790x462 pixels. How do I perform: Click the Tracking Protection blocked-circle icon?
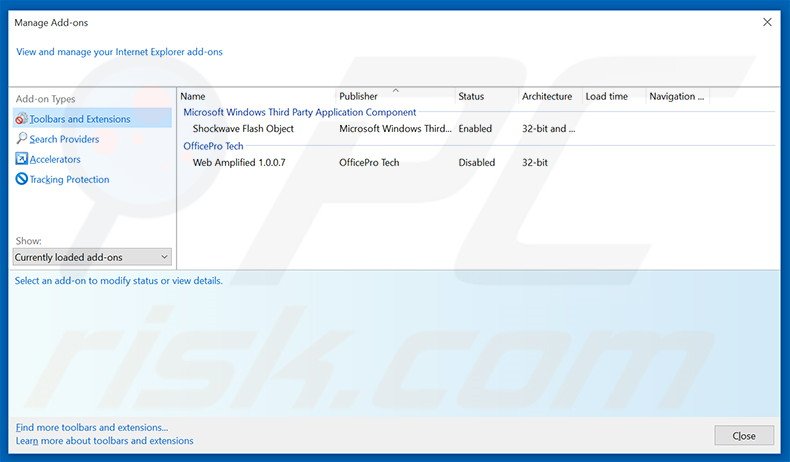click(x=21, y=179)
